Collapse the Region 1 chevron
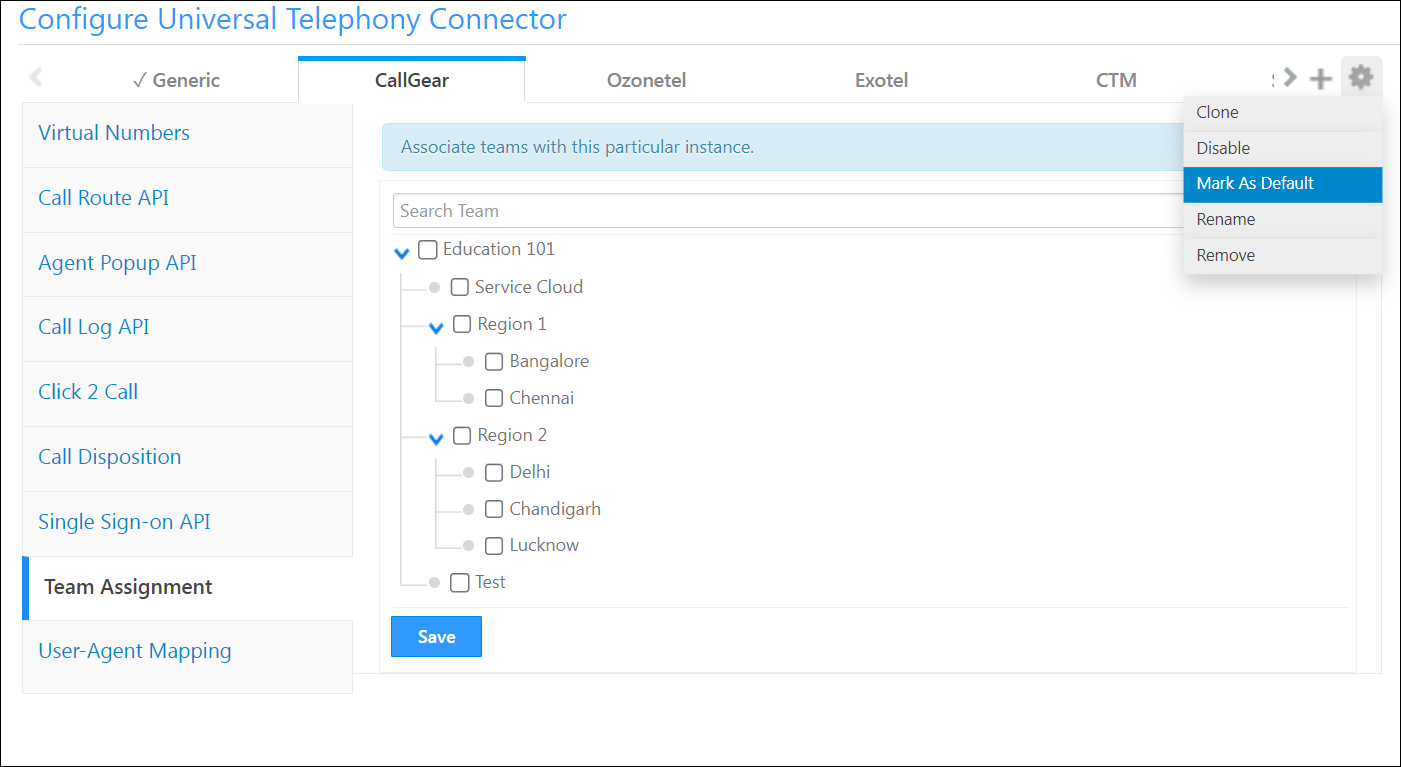The width and height of the screenshot is (1401, 767). click(x=436, y=328)
